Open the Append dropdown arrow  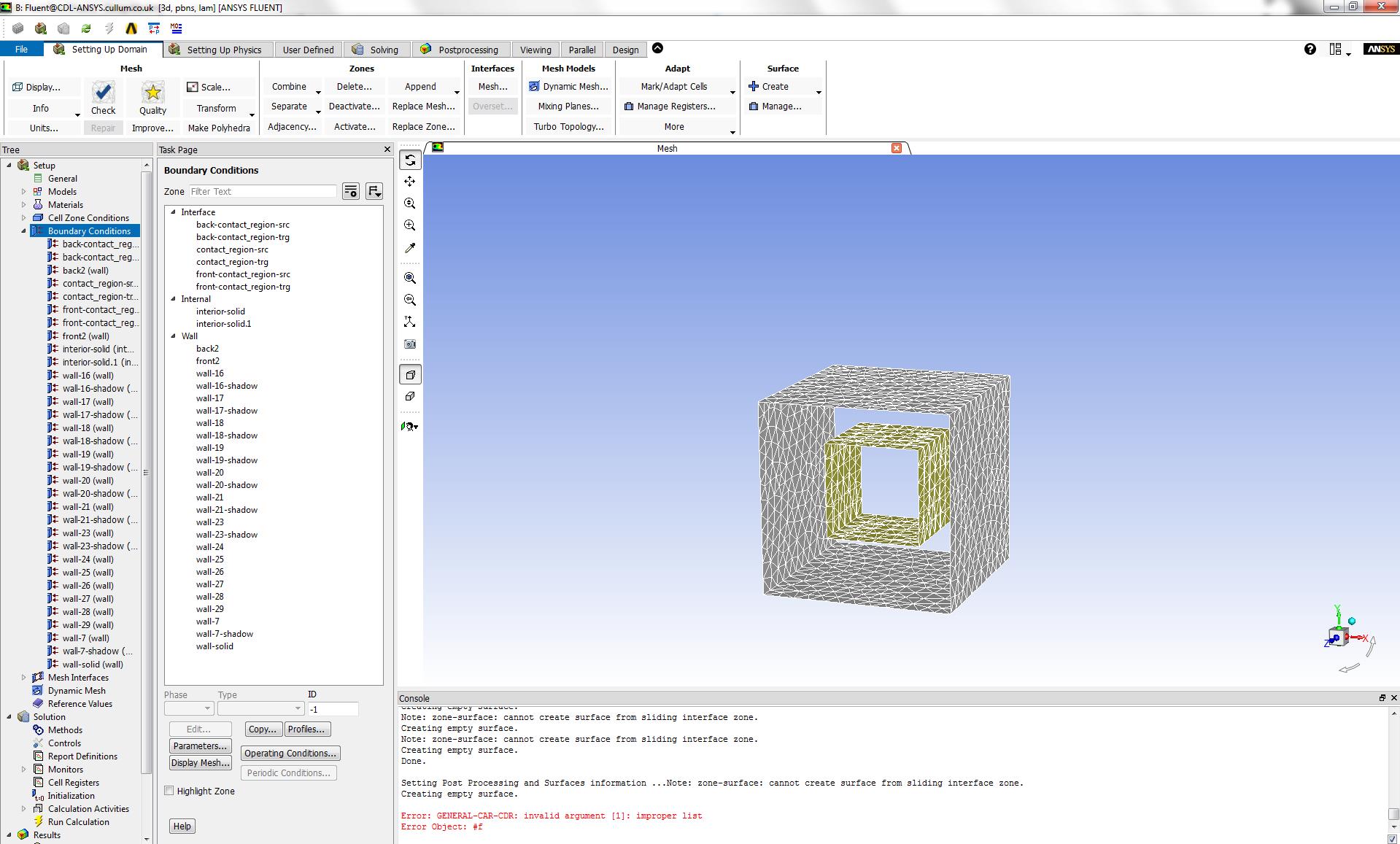457,92
